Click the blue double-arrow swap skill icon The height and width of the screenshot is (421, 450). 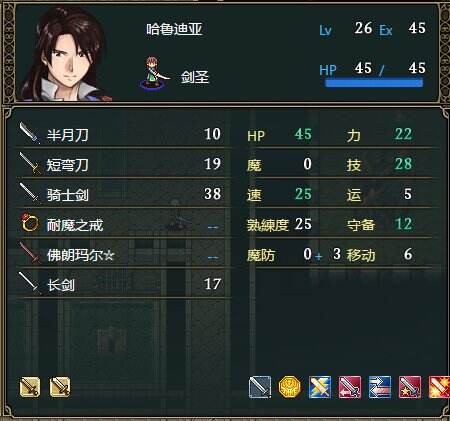click(380, 387)
